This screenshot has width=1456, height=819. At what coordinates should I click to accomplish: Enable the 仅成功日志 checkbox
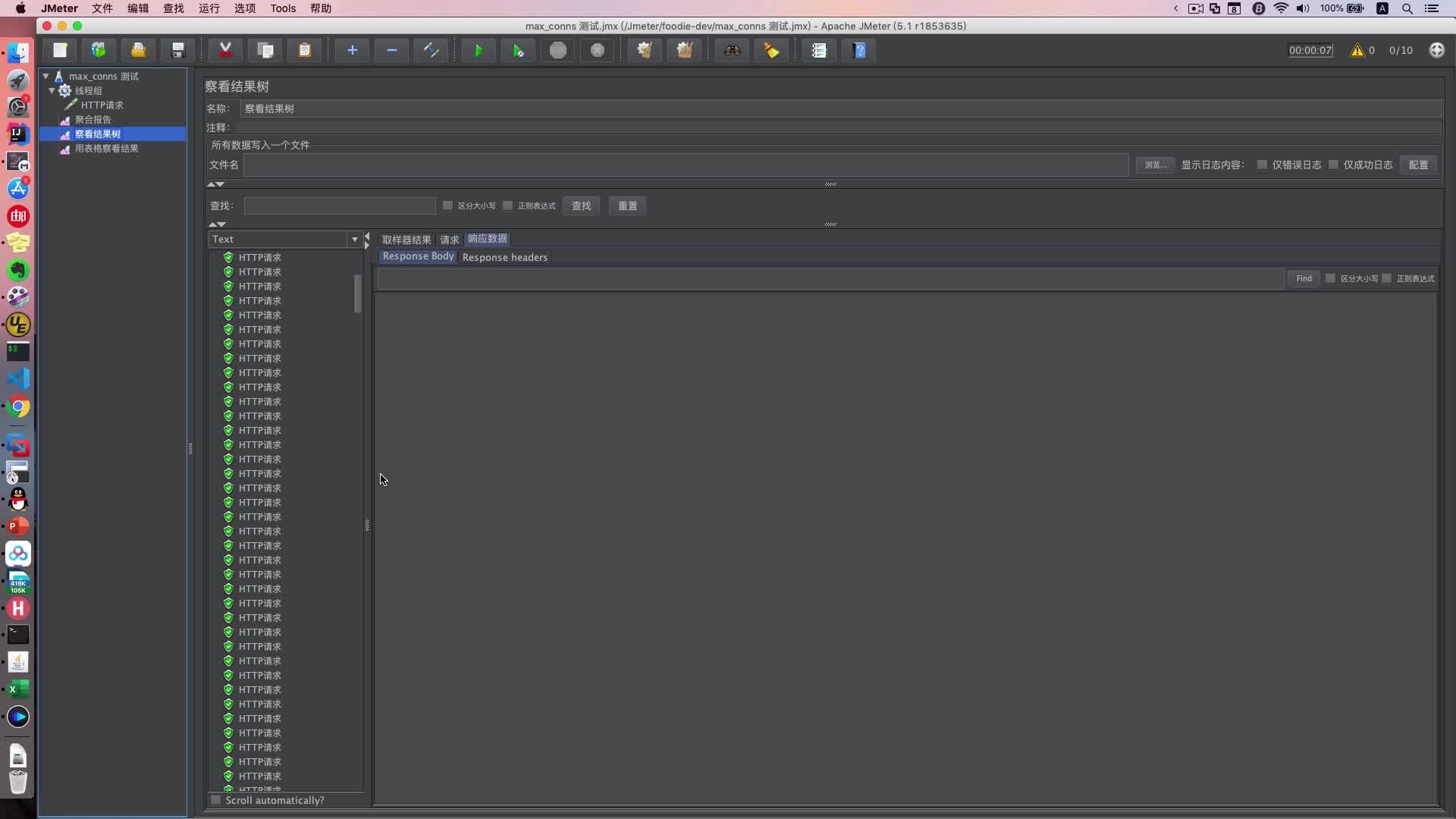(x=1333, y=165)
